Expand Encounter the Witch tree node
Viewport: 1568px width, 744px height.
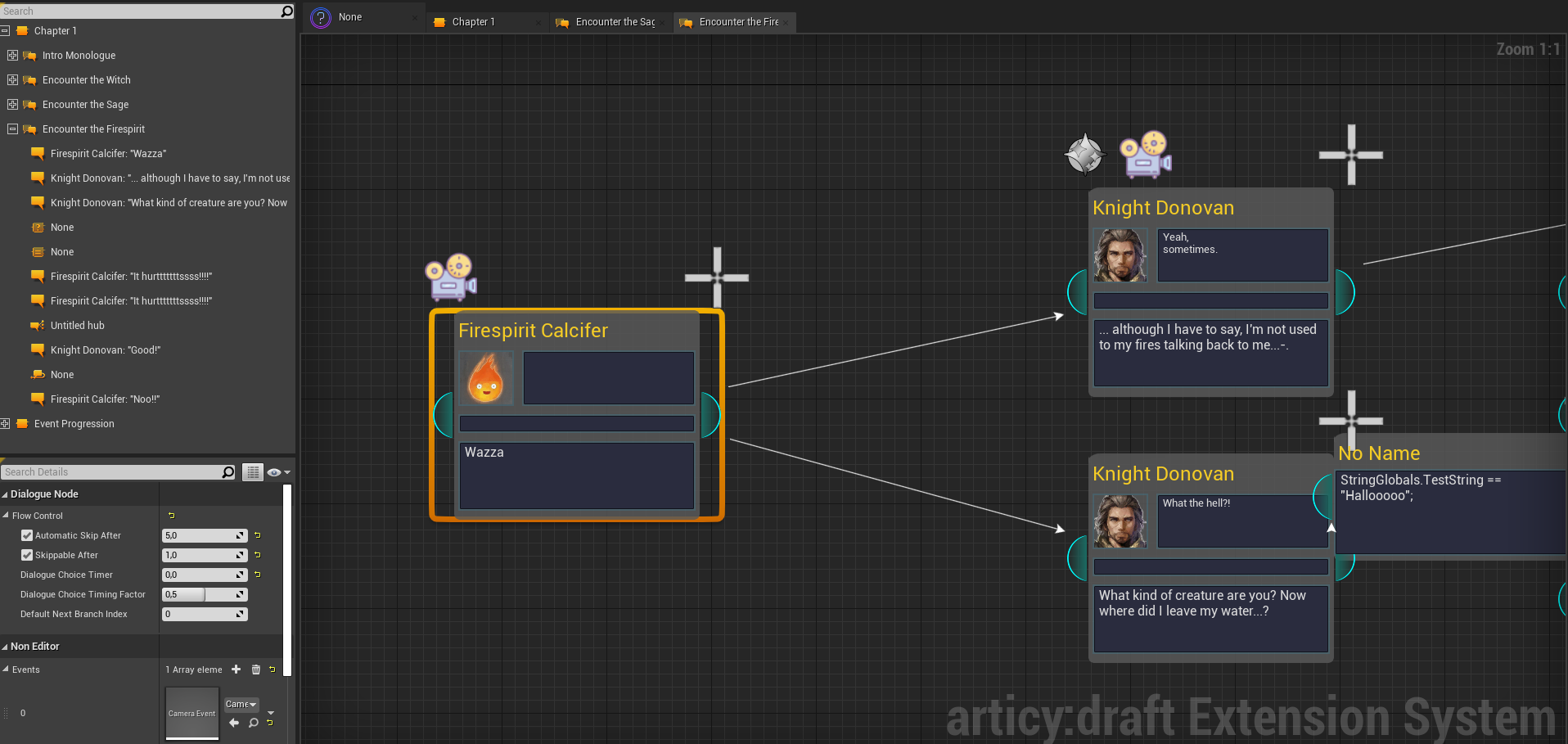pos(12,80)
